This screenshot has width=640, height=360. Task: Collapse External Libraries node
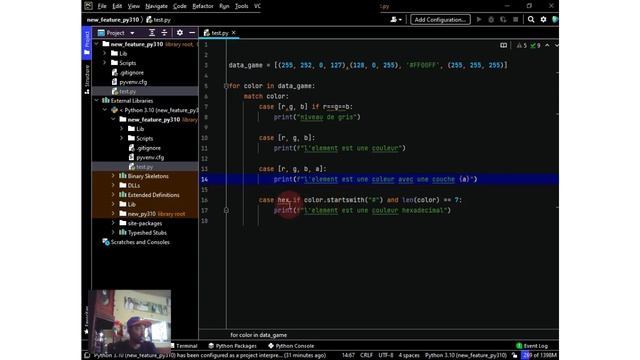pyautogui.click(x=97, y=100)
